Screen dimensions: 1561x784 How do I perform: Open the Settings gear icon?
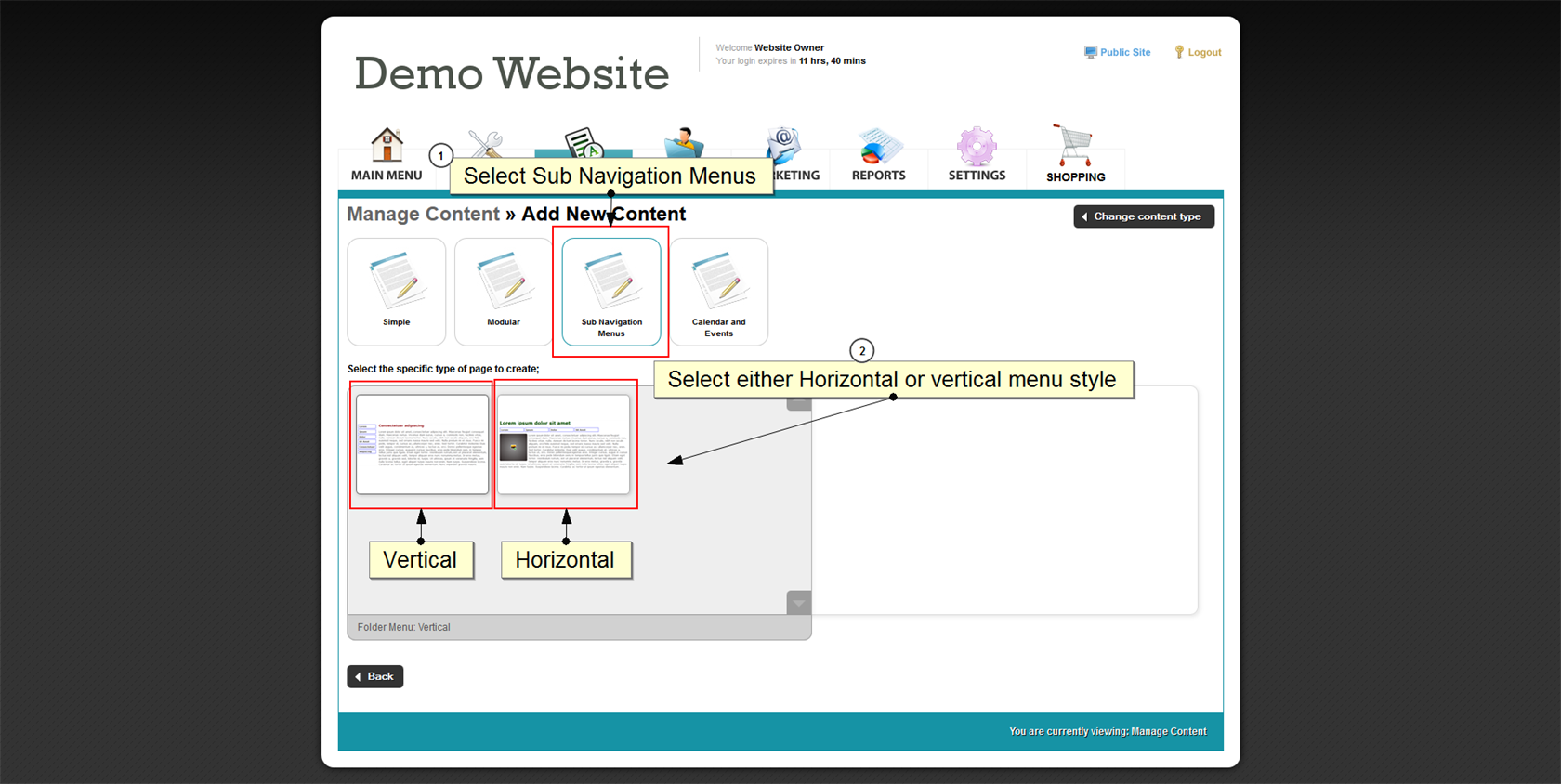click(977, 146)
